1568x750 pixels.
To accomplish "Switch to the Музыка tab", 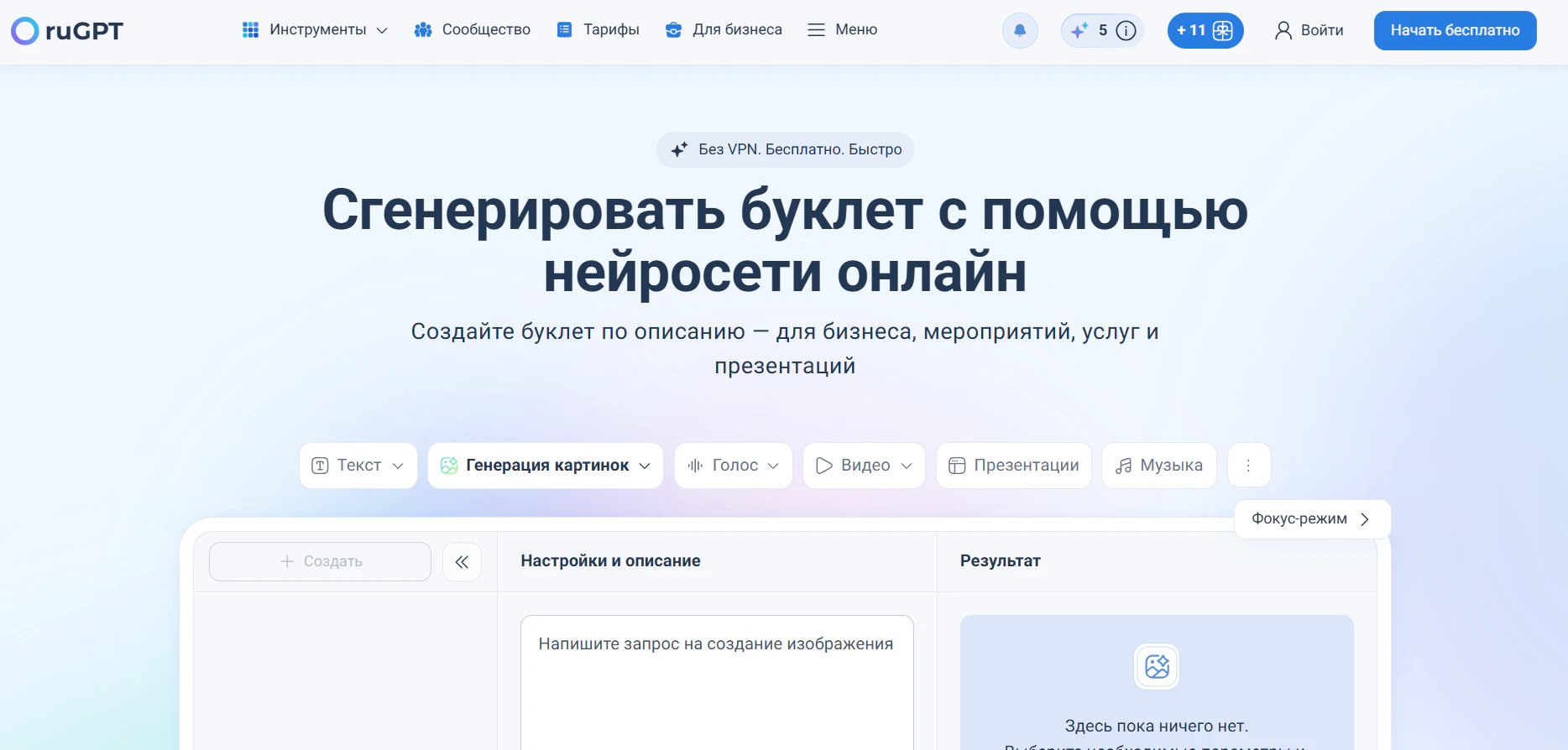I will point(1159,466).
